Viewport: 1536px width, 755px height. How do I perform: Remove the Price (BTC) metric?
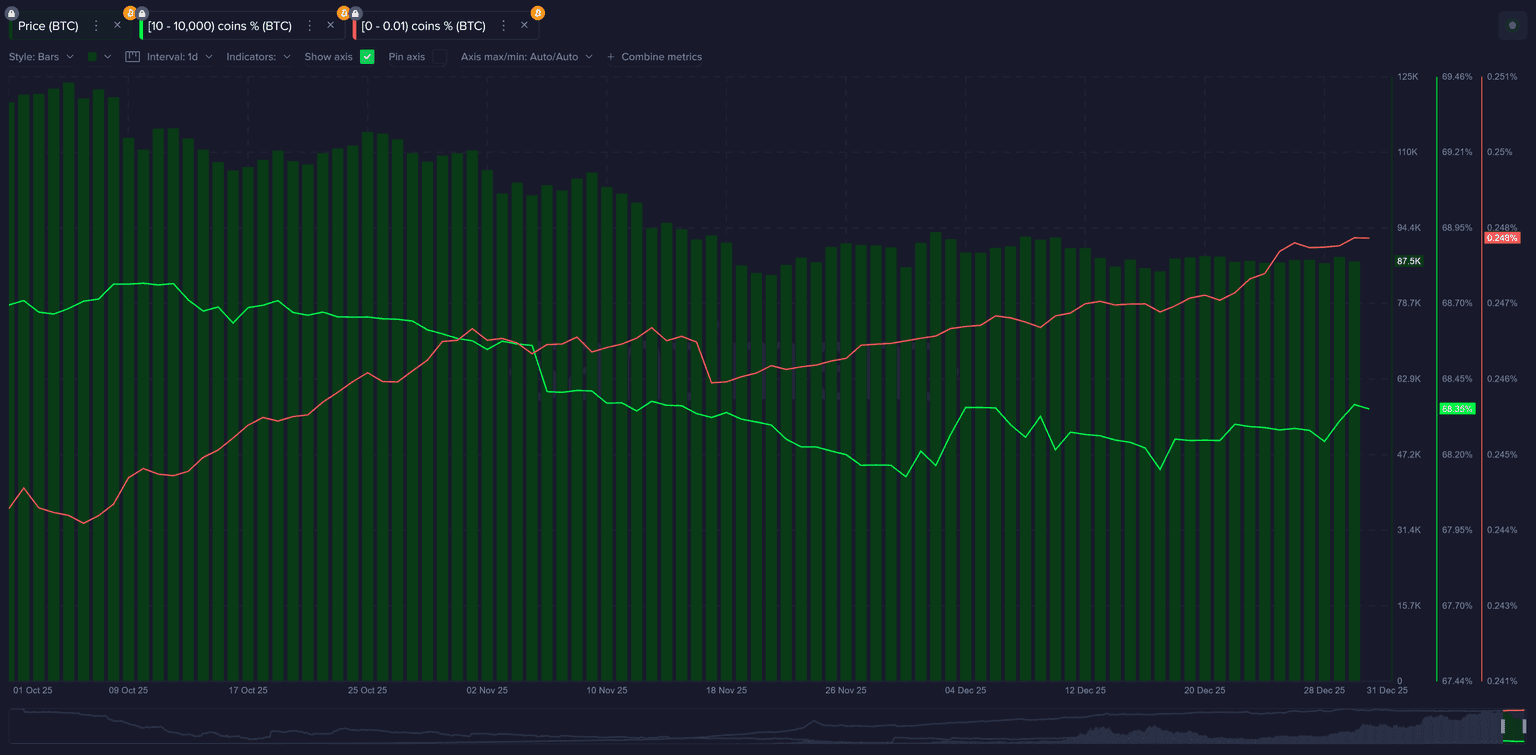(x=117, y=25)
